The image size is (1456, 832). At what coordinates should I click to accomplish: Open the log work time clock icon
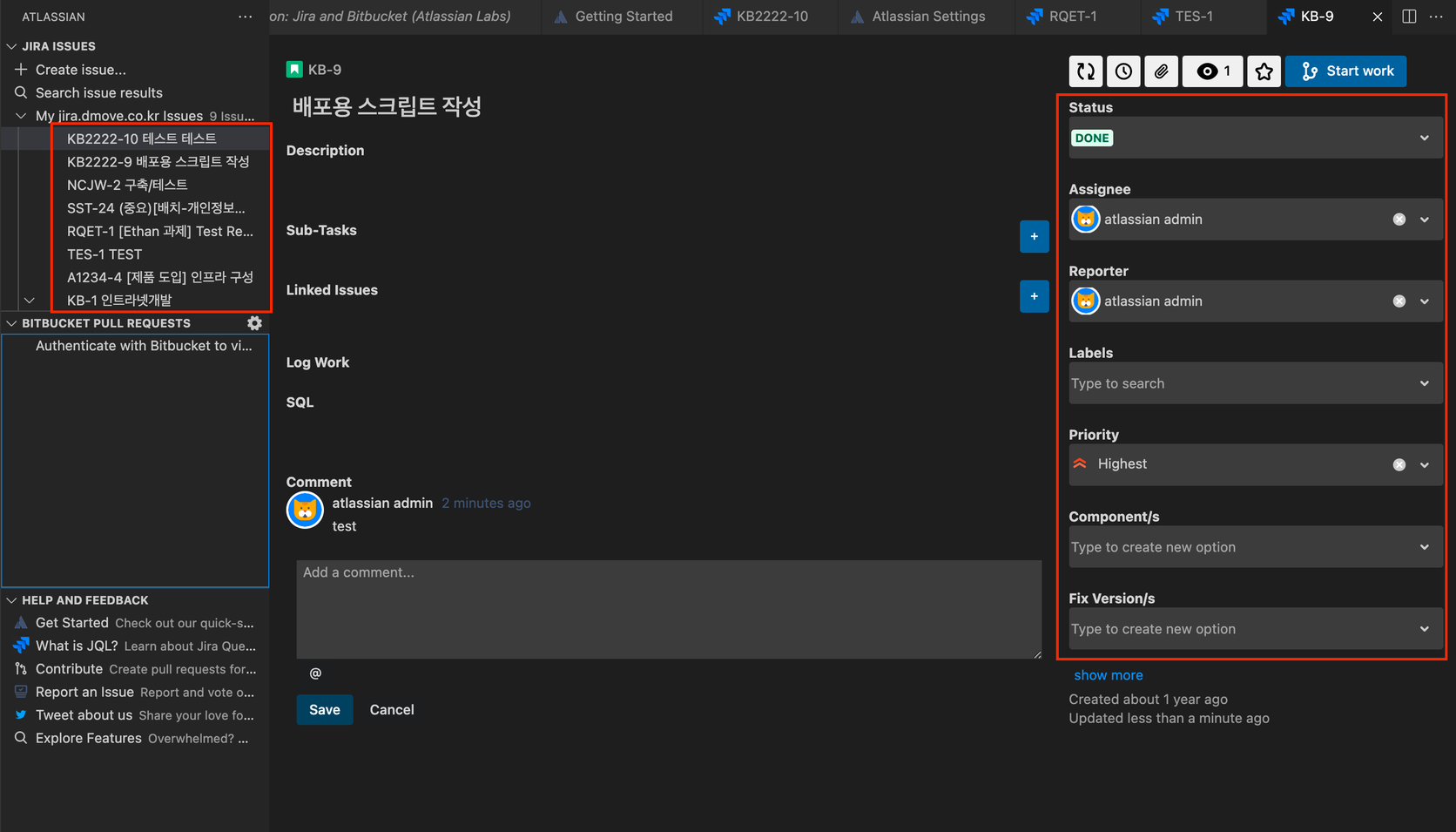tap(1122, 71)
